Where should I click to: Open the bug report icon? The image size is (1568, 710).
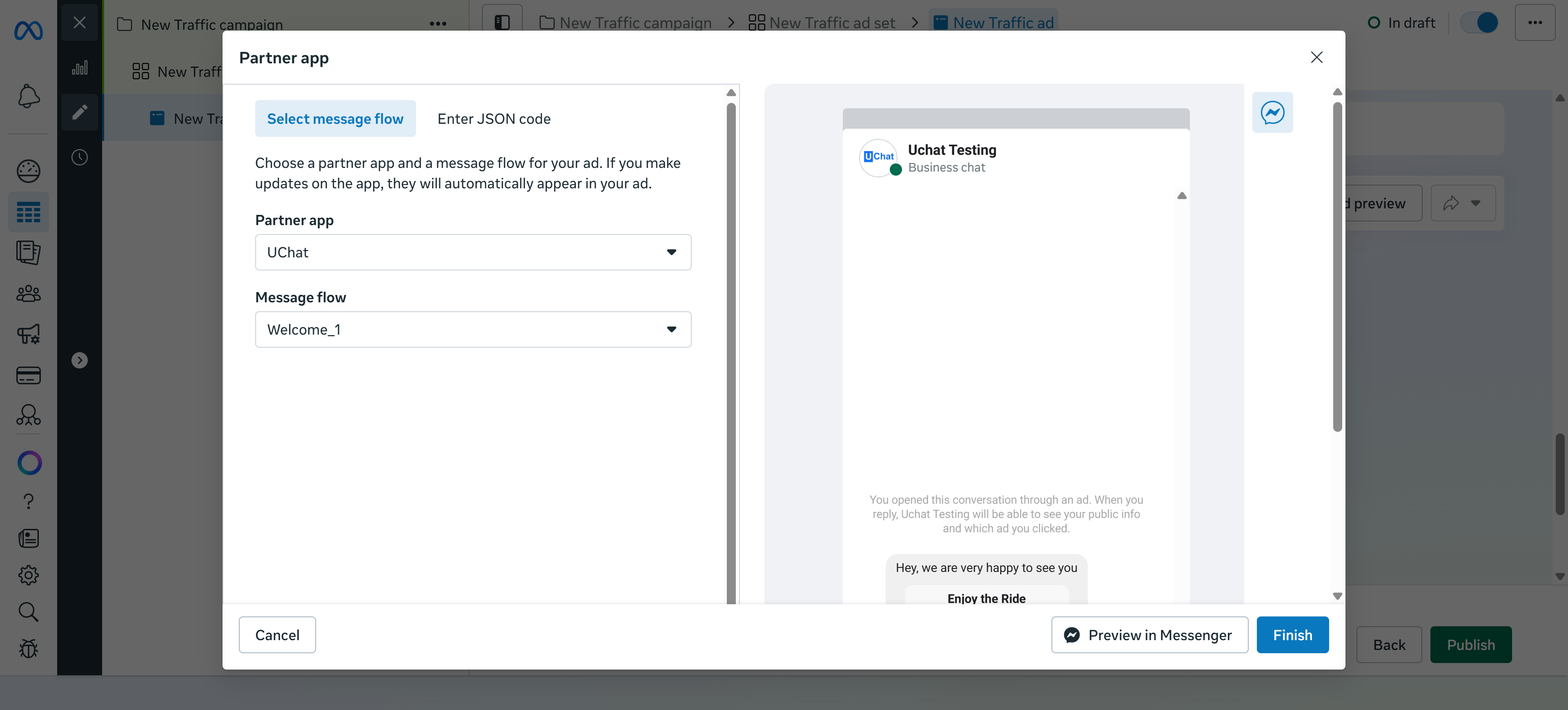28,648
